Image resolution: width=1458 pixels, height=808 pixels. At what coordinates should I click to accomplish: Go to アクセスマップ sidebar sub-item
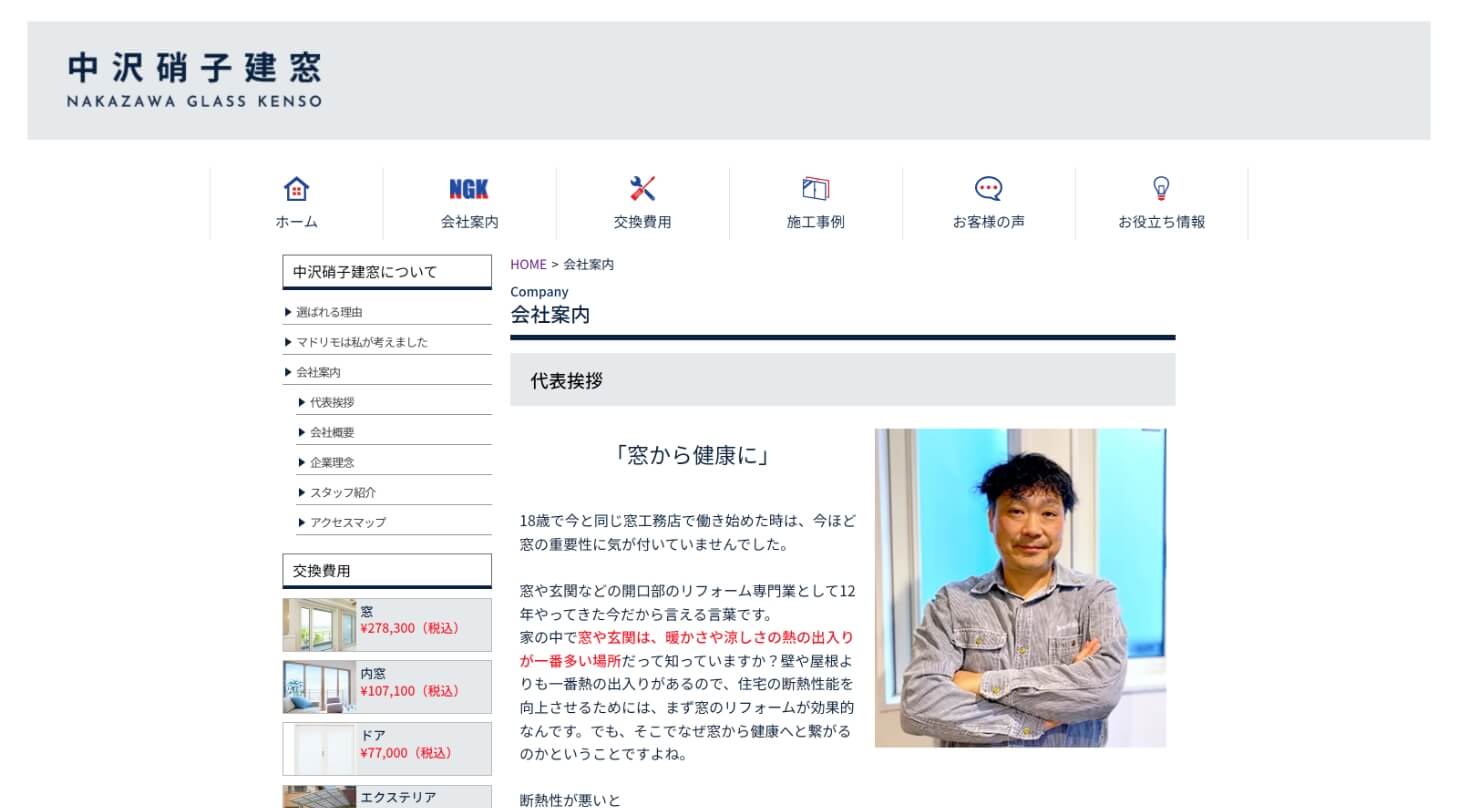click(394, 522)
